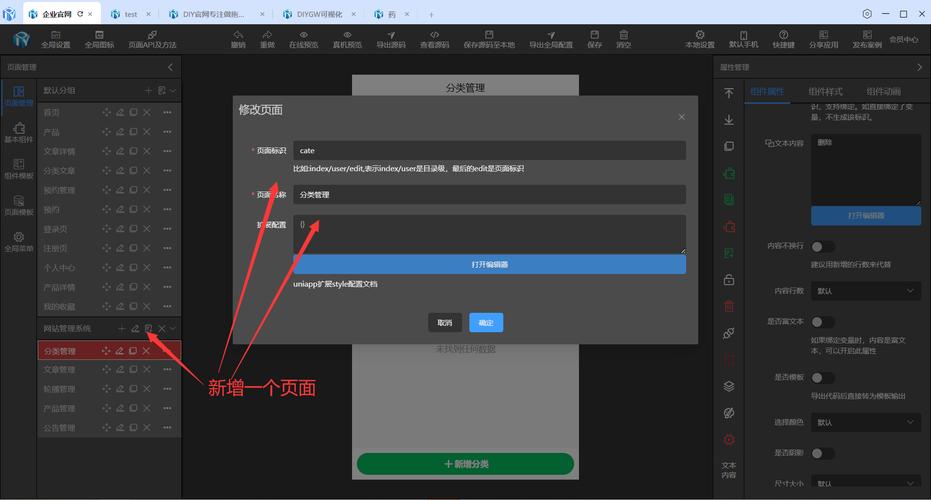931x500 pixels.
Task: Click the delete X icon on 文章管理 row
Action: pos(147,370)
